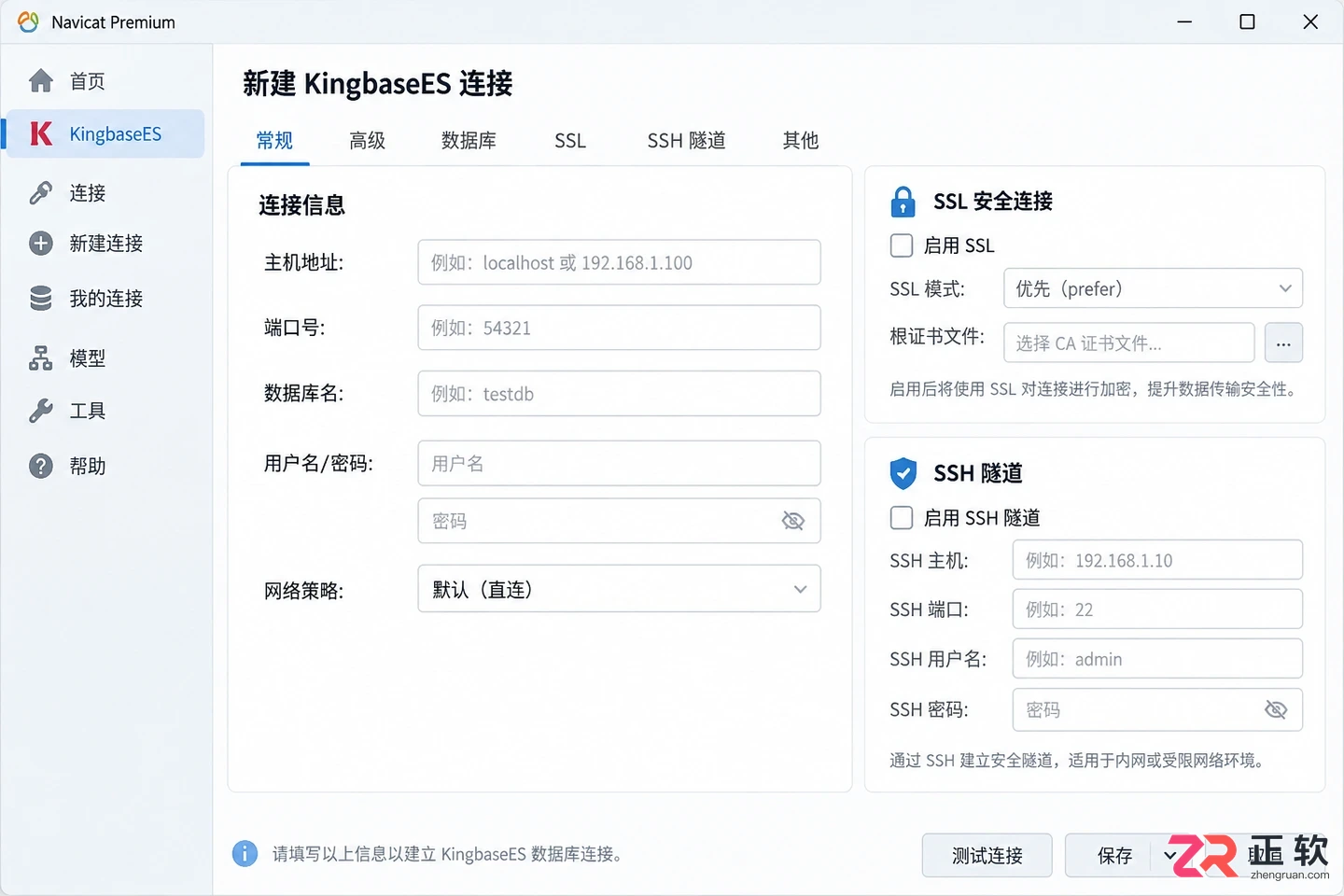Click the SSH 用户名 input field

tap(1157, 659)
